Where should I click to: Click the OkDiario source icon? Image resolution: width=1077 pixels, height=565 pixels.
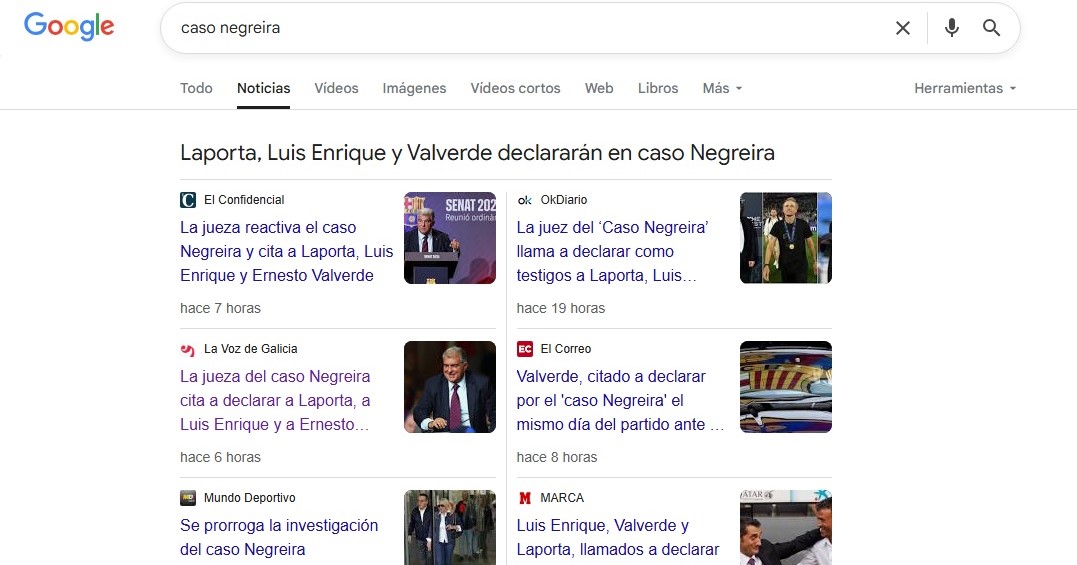pos(525,200)
